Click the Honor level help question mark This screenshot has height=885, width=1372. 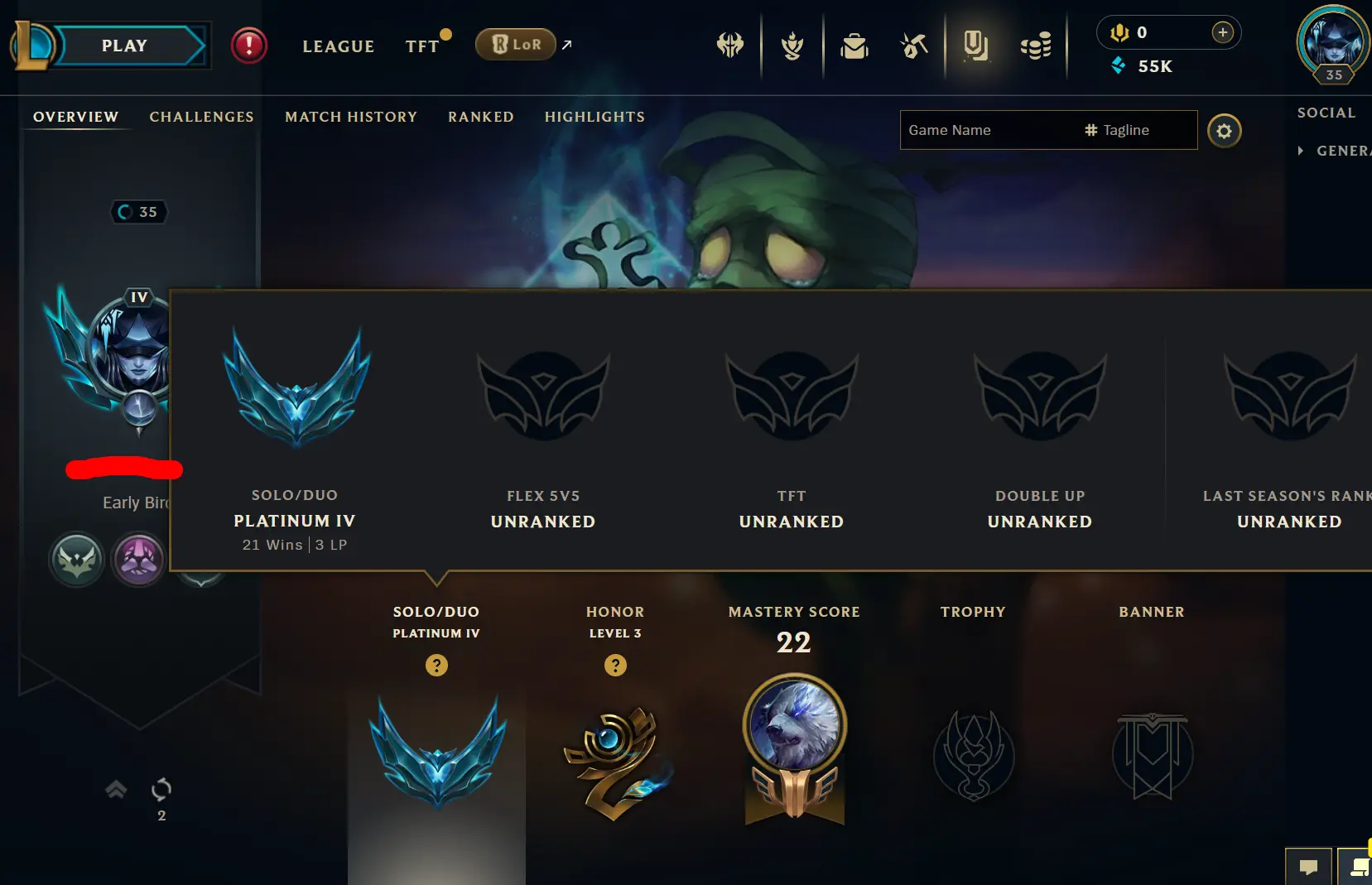[x=615, y=665]
